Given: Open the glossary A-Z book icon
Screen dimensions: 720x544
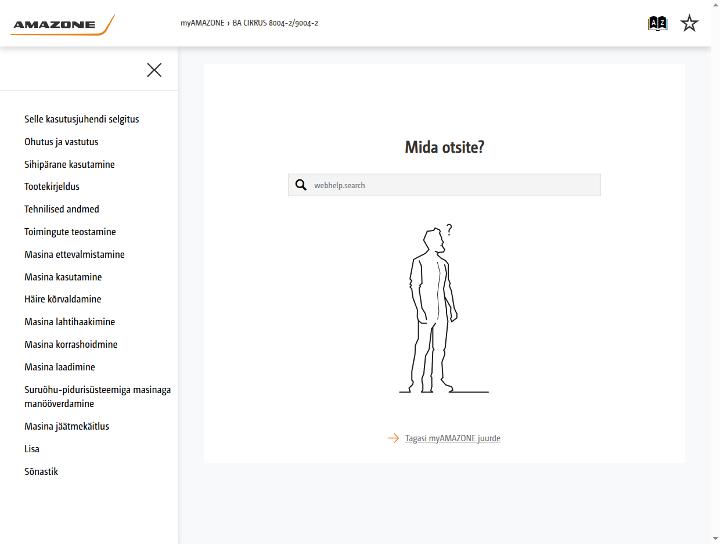Looking at the screenshot, I should pyautogui.click(x=658, y=23).
